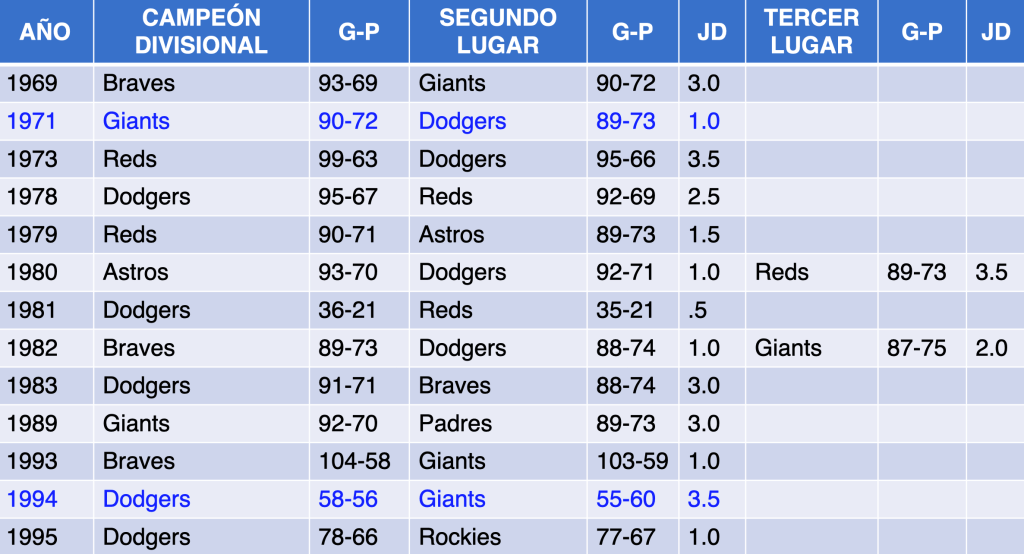
Task: Click the Padres cell in 1989 row
Action: (455, 423)
